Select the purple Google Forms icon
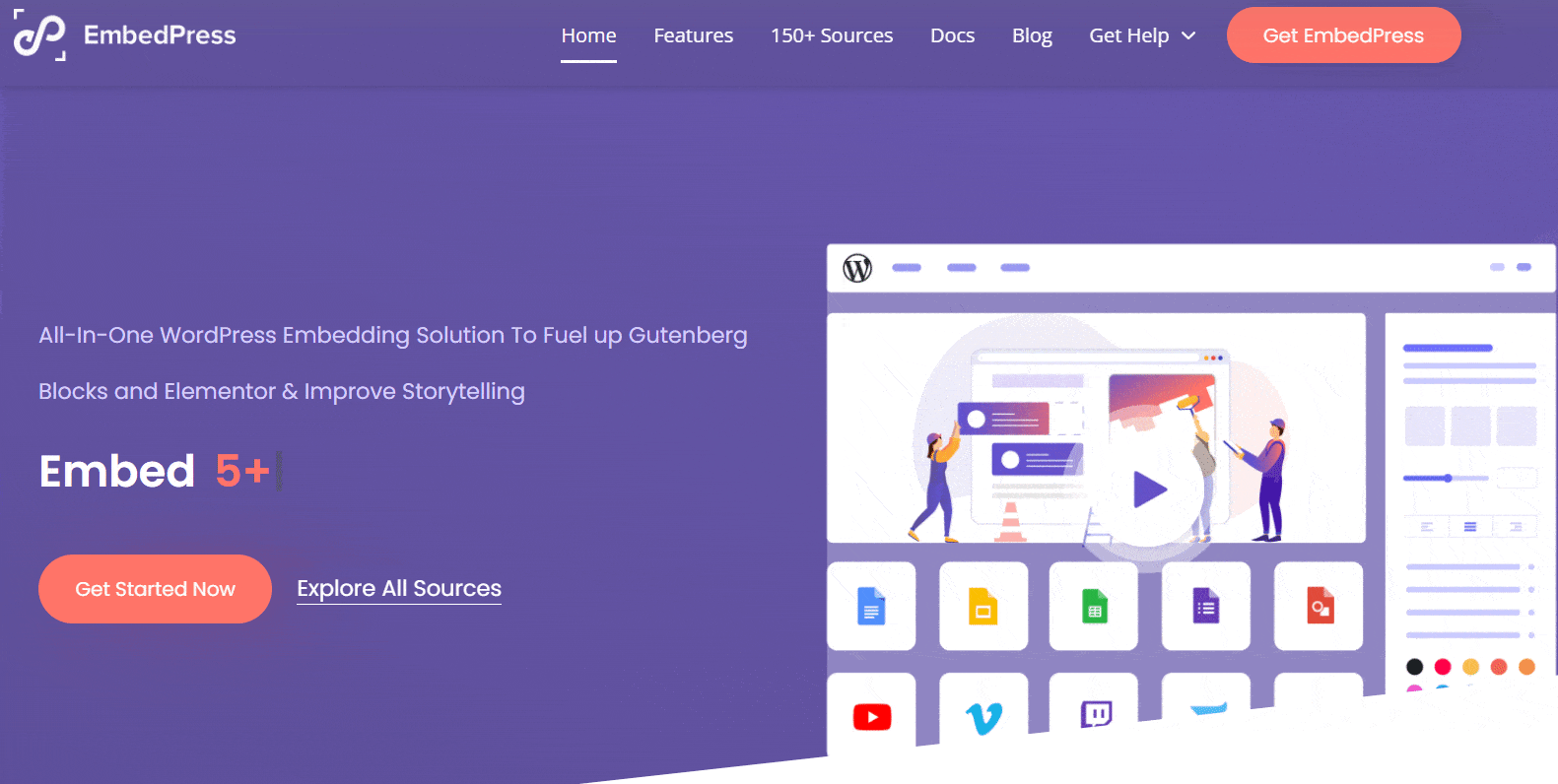Viewport: 1558px width, 784px height. [x=1206, y=607]
